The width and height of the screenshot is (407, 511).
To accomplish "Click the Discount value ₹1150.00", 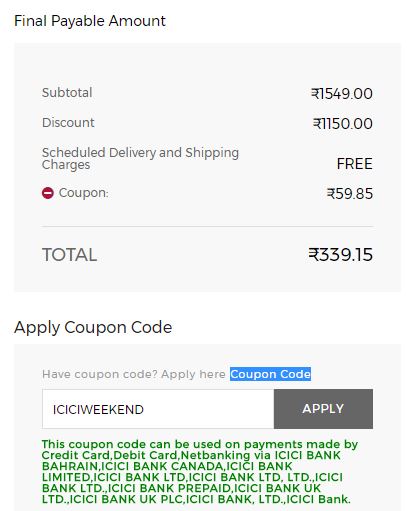I will pos(343,124).
